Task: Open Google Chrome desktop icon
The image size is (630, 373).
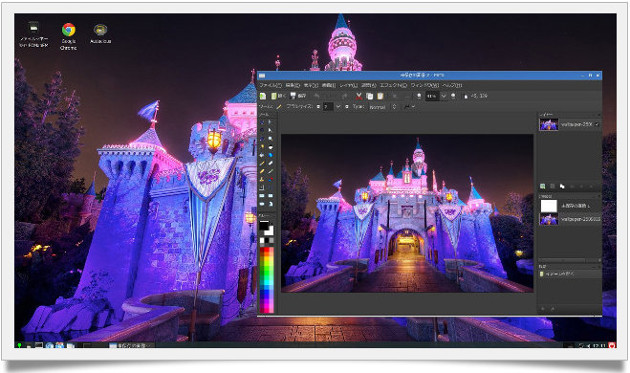Action: (68, 36)
